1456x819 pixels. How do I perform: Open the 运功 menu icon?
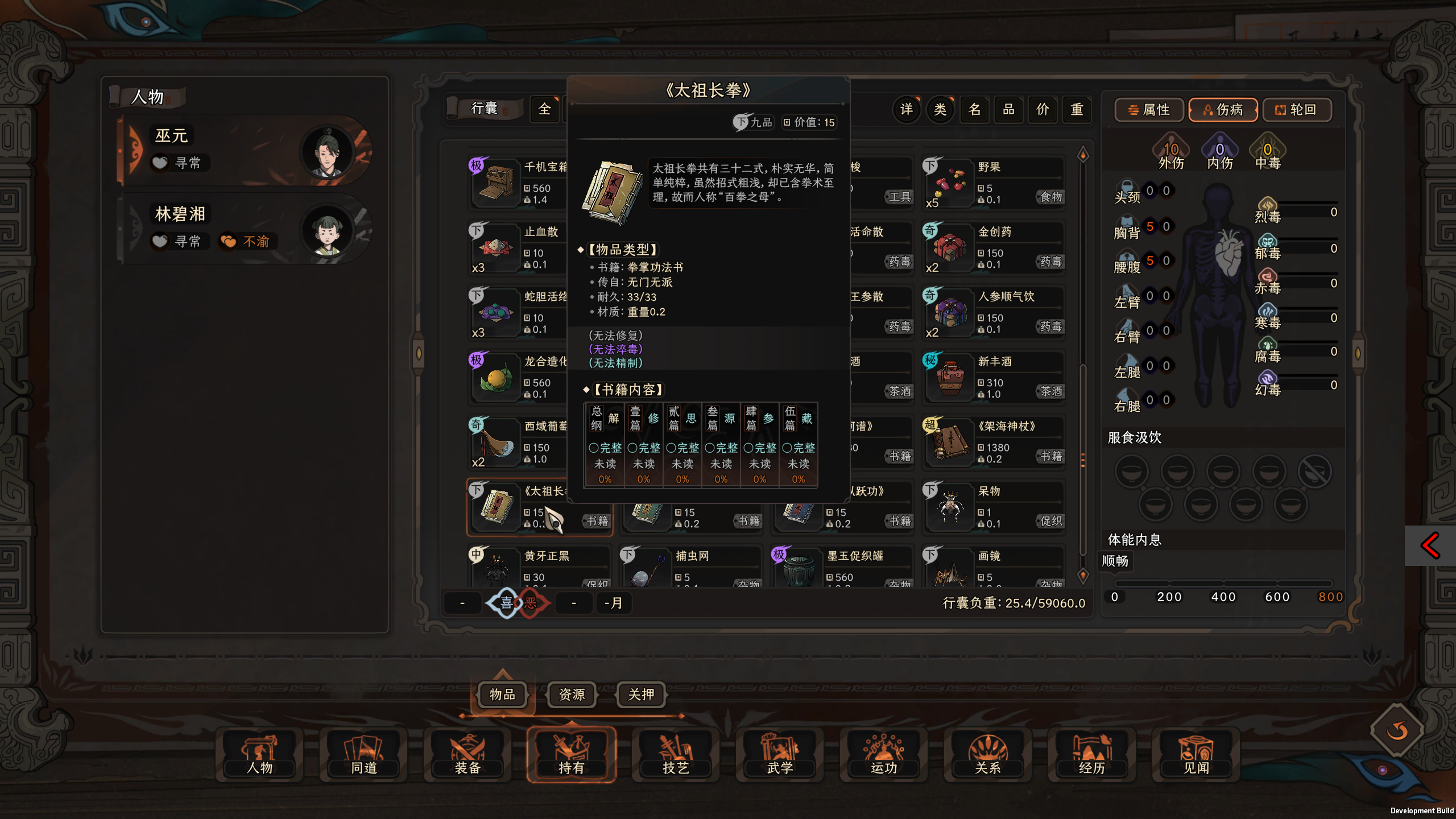[x=884, y=754]
